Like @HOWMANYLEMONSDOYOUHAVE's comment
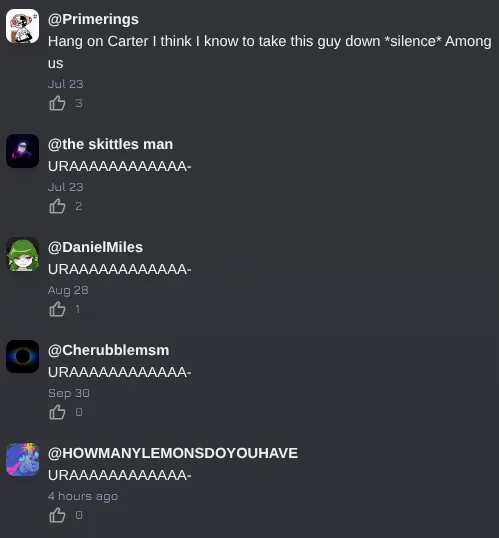Screen dimensions: 499x538 57,515
